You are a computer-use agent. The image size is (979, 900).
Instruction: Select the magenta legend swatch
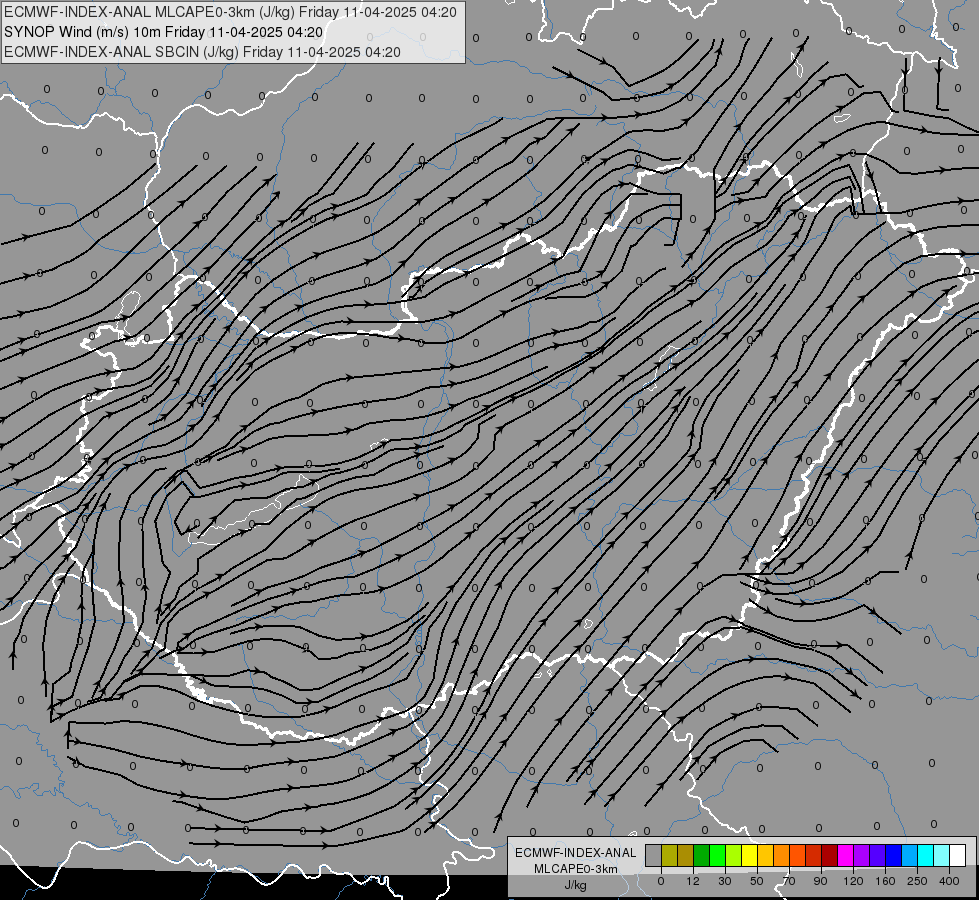click(x=845, y=855)
